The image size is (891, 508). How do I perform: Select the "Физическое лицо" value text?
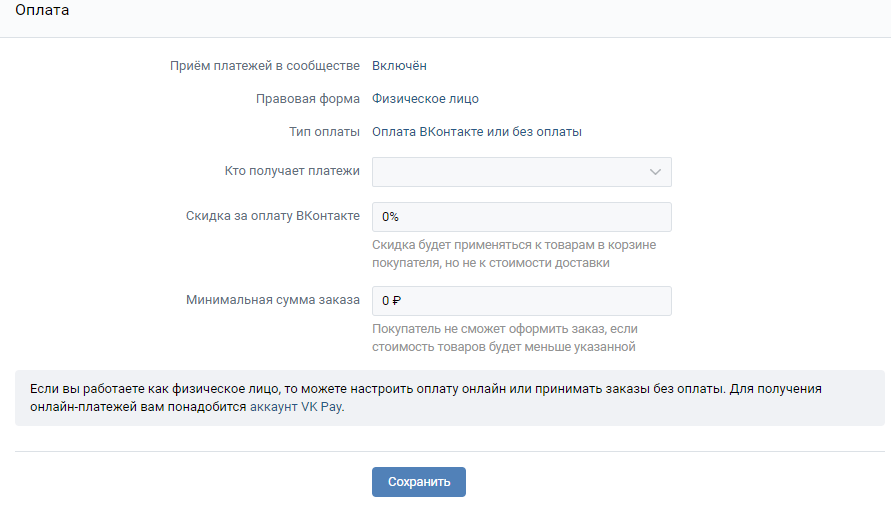coord(425,99)
